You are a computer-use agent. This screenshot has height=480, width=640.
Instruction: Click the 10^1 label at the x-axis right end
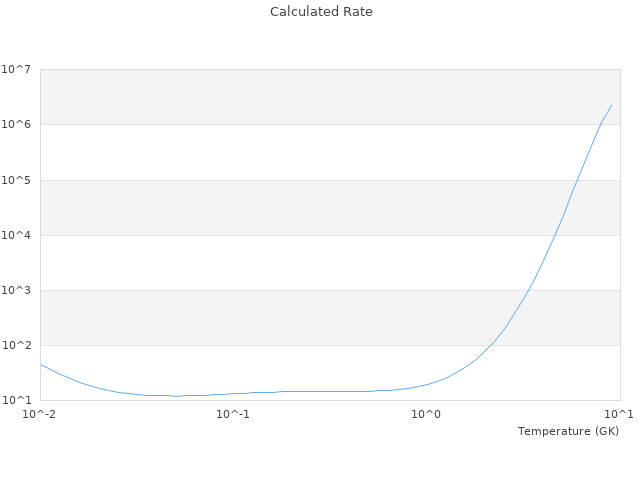[x=619, y=414]
